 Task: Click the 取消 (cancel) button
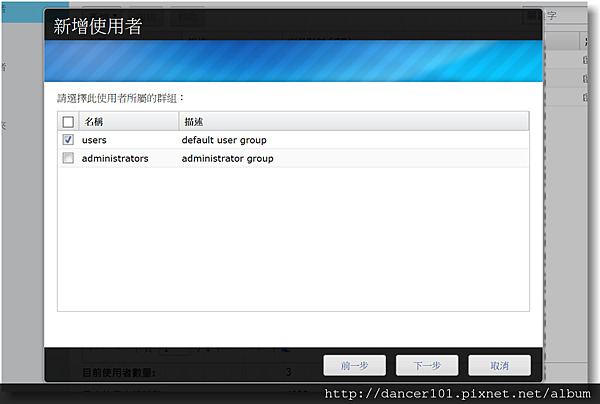499,365
